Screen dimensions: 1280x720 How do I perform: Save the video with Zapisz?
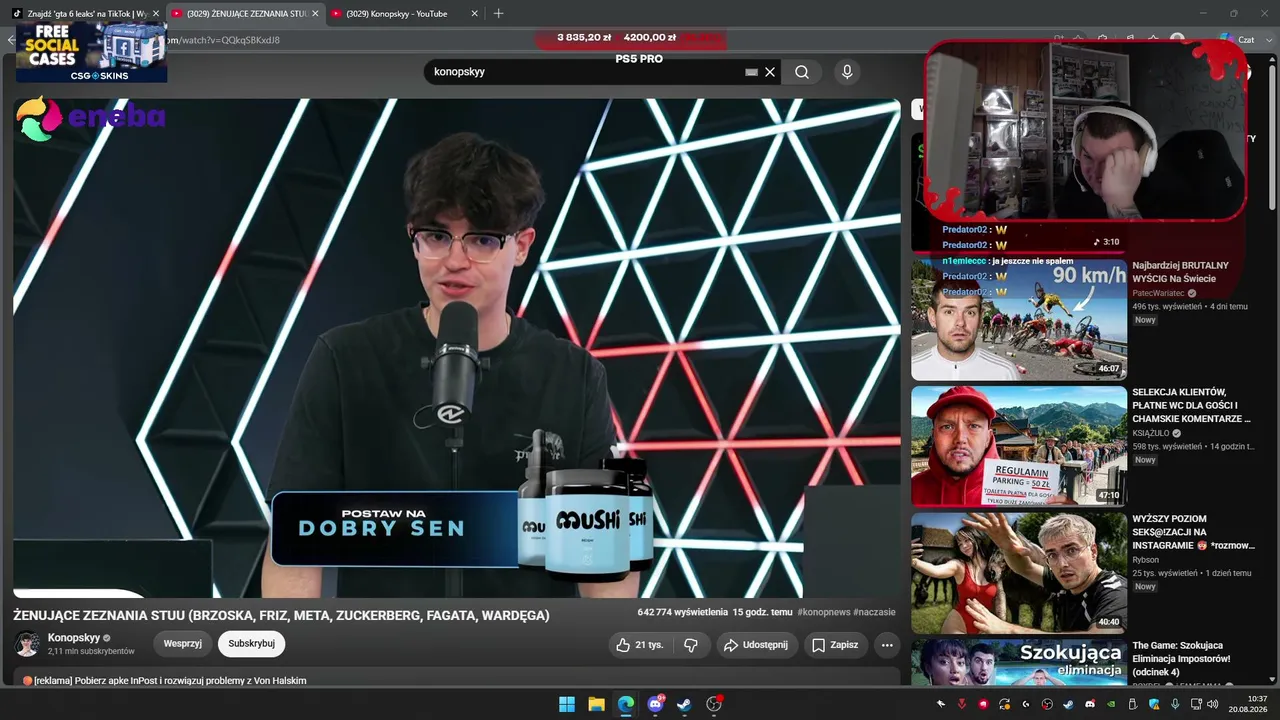[835, 645]
